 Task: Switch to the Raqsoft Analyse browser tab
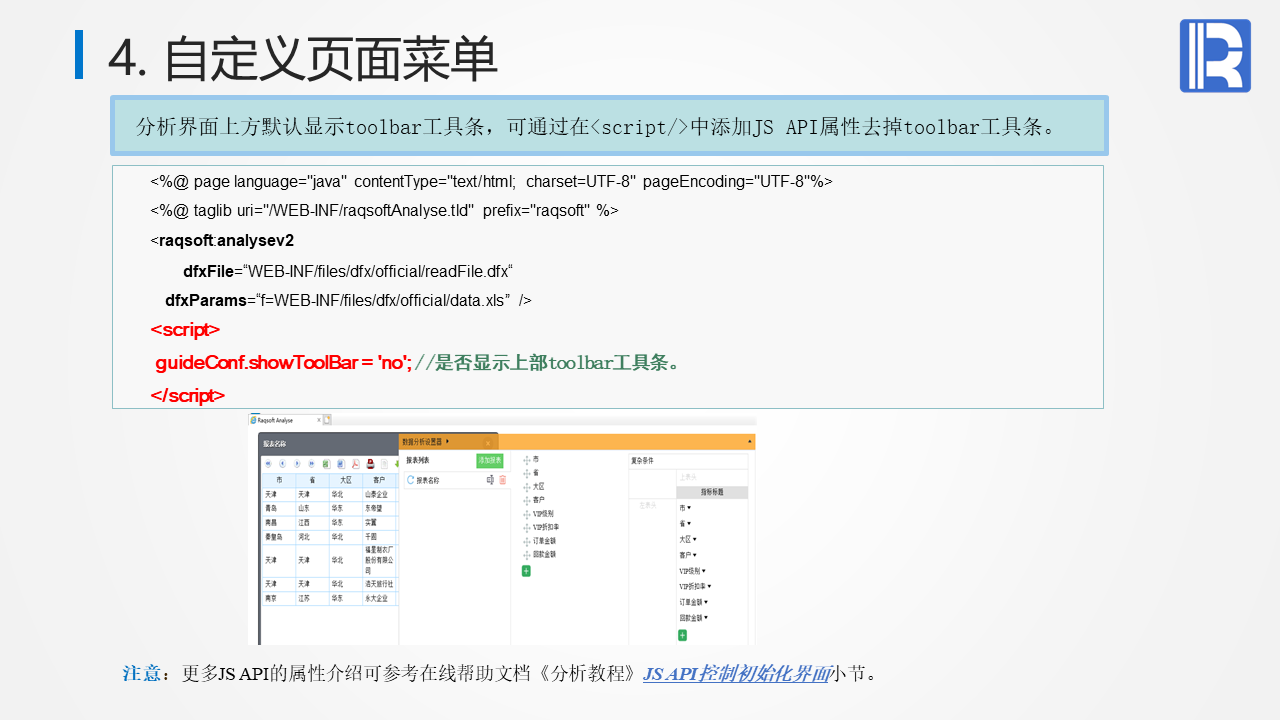click(x=284, y=420)
